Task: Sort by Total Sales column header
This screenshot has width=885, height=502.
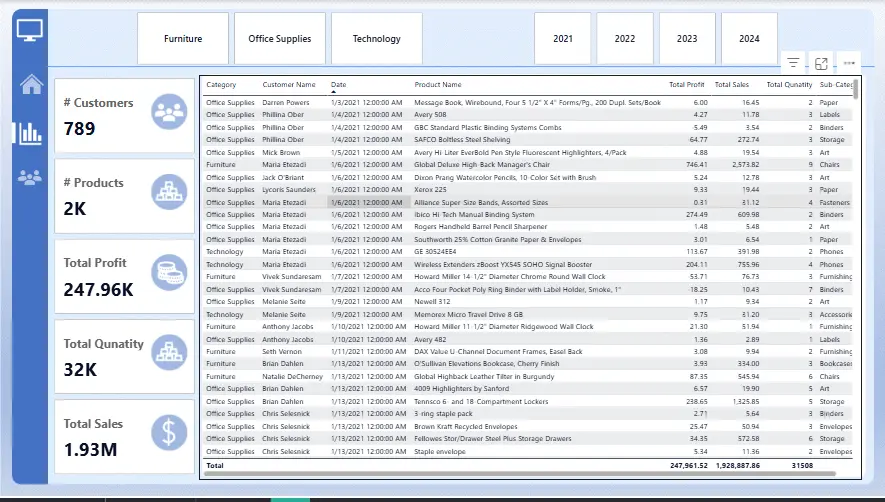Action: click(731, 85)
